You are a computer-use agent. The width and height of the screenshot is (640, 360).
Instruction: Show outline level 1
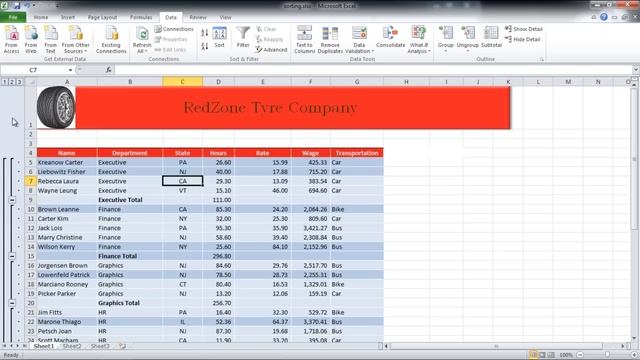click(4, 82)
